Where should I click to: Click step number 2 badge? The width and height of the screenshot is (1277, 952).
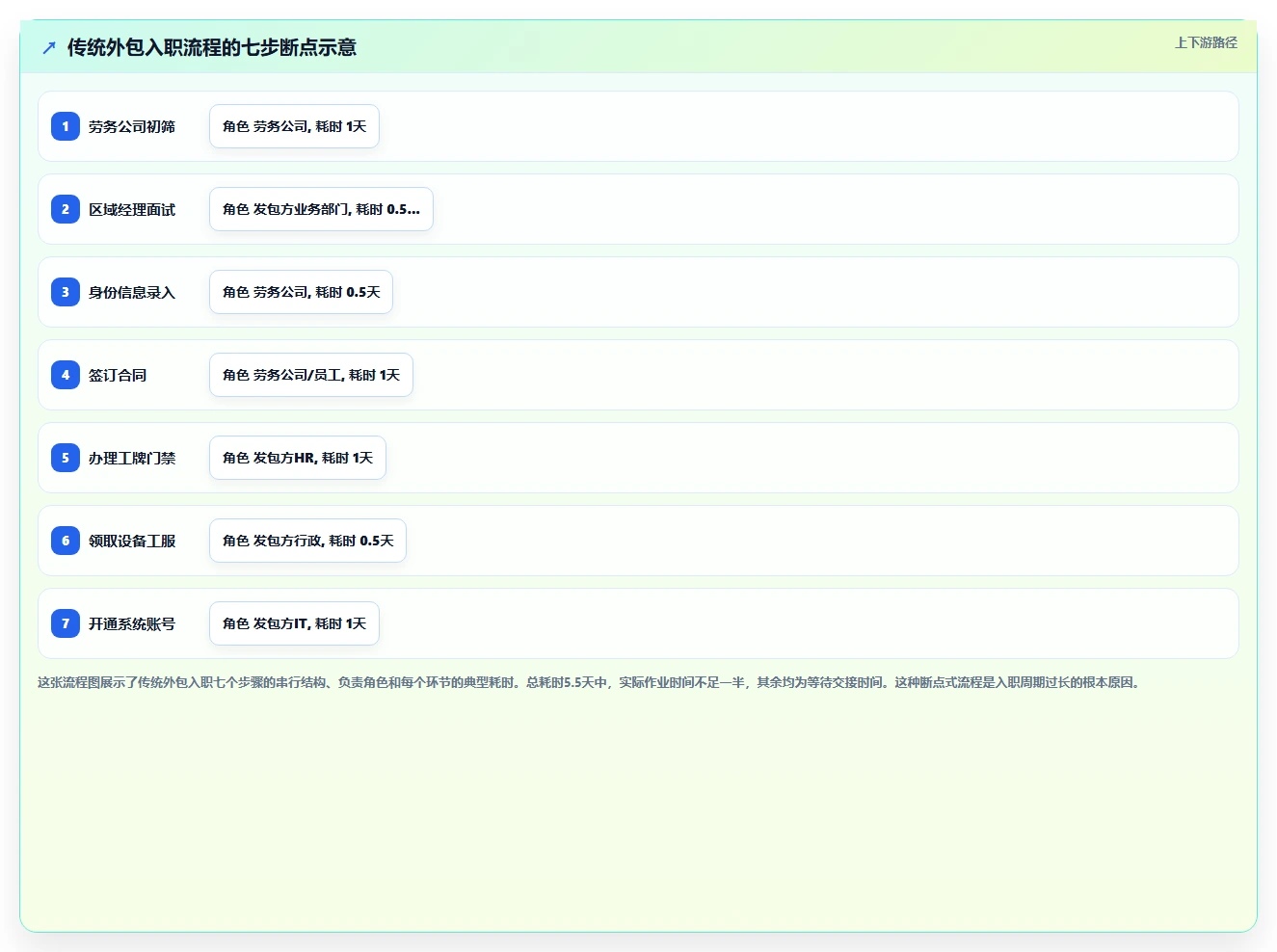66,209
